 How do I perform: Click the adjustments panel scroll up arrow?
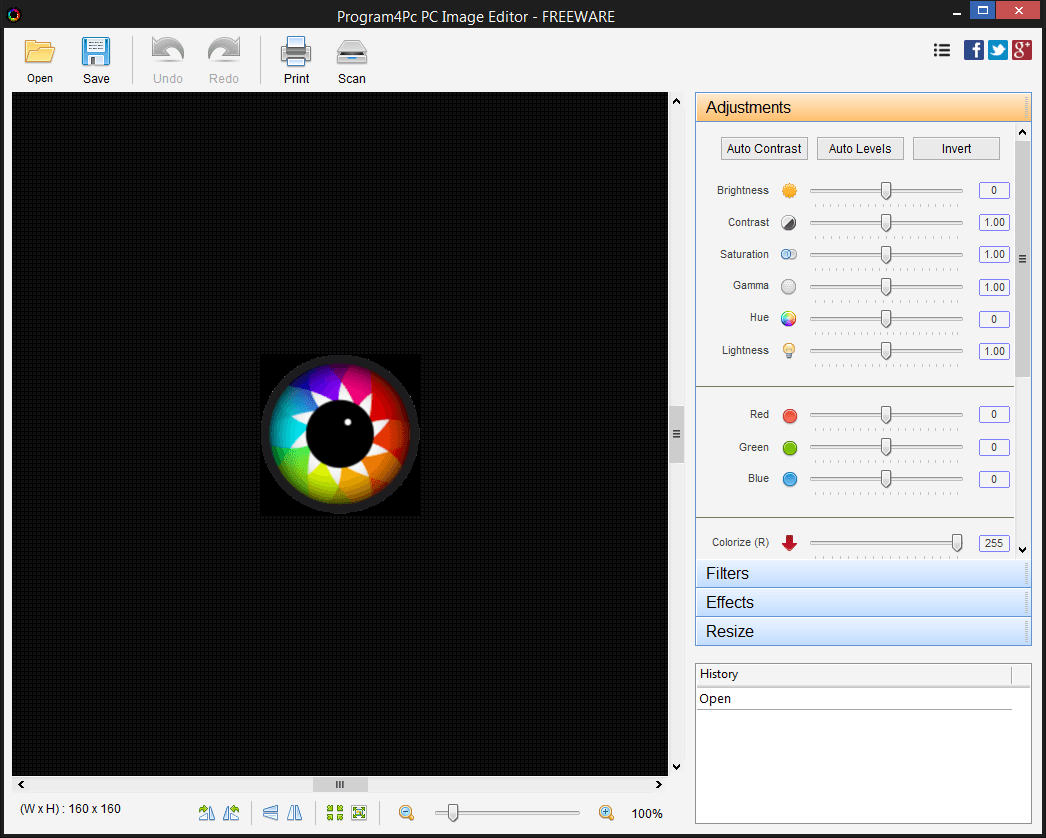(x=1022, y=132)
